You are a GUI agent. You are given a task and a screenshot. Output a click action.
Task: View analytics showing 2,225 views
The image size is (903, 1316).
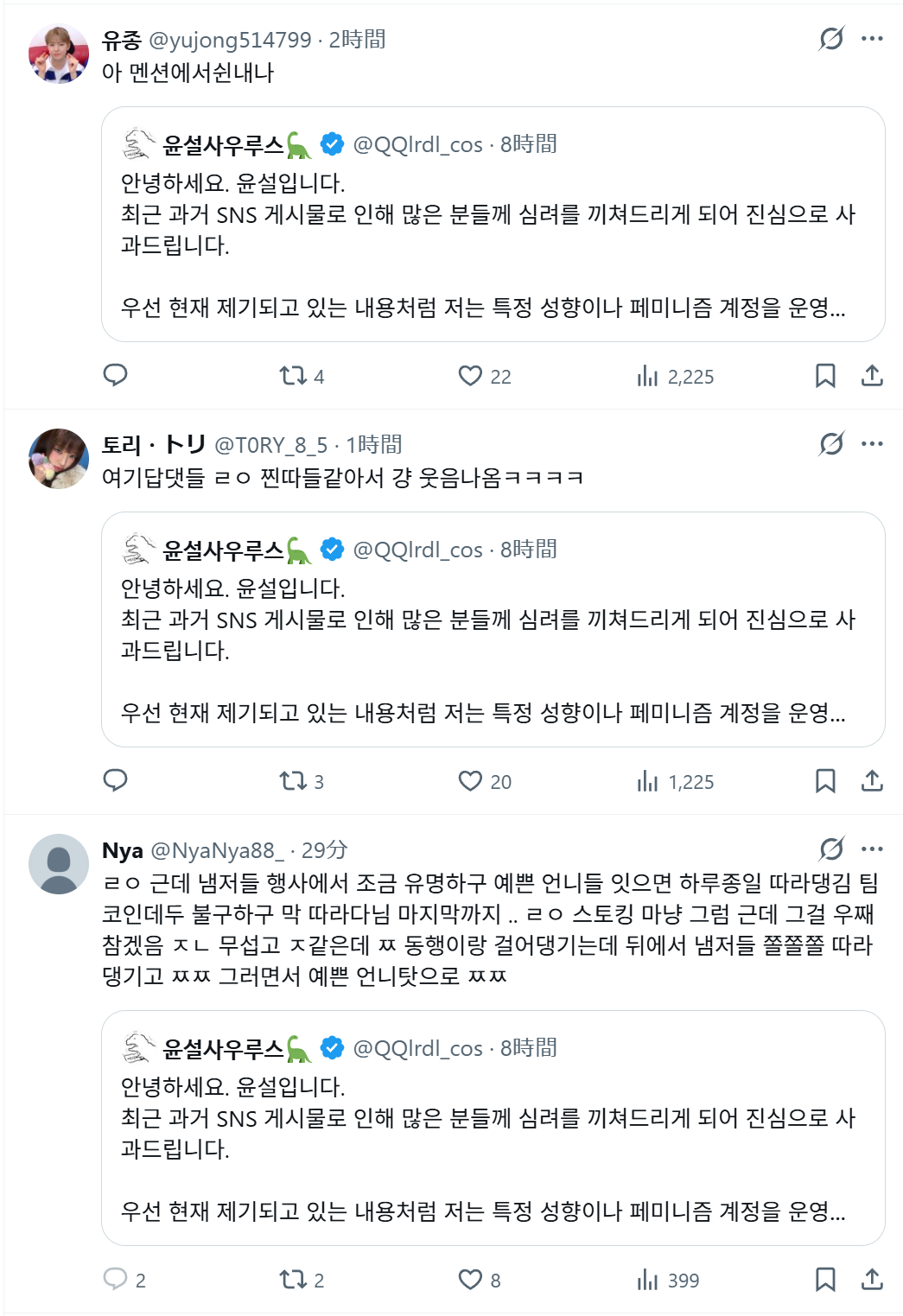[675, 376]
